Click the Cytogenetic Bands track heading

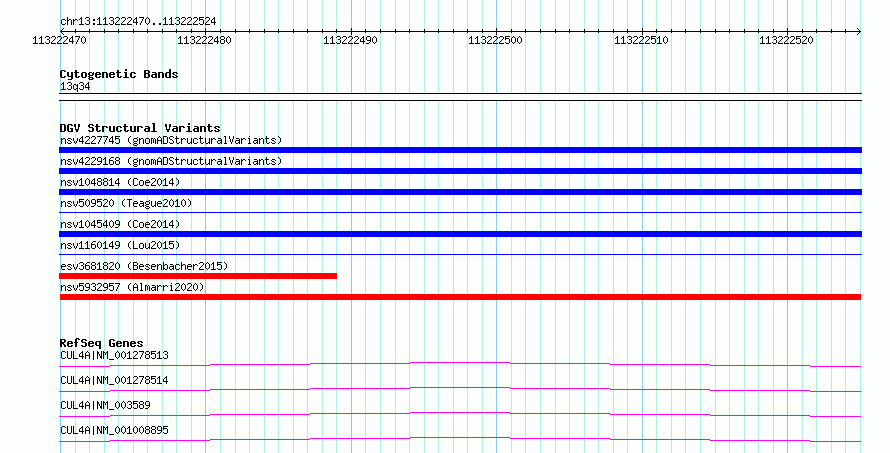coord(119,74)
